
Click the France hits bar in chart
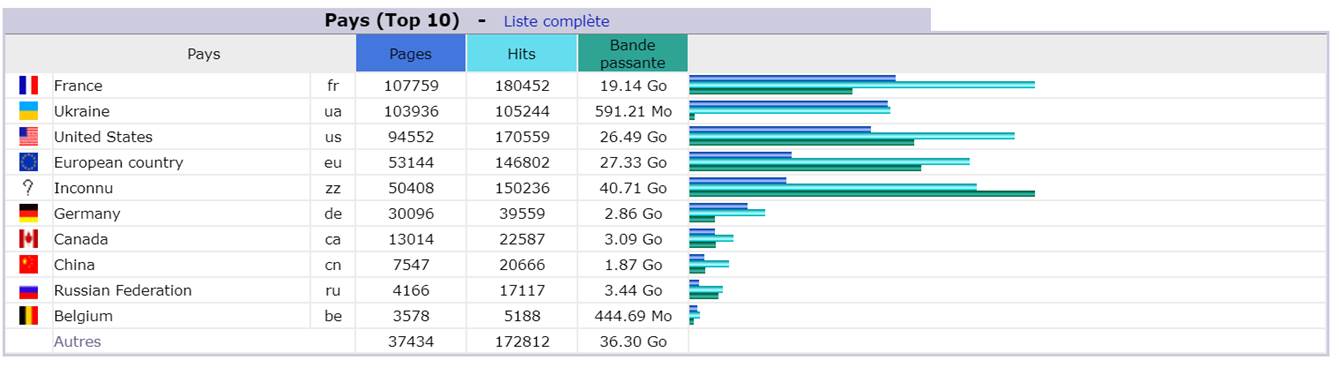pos(862,84)
